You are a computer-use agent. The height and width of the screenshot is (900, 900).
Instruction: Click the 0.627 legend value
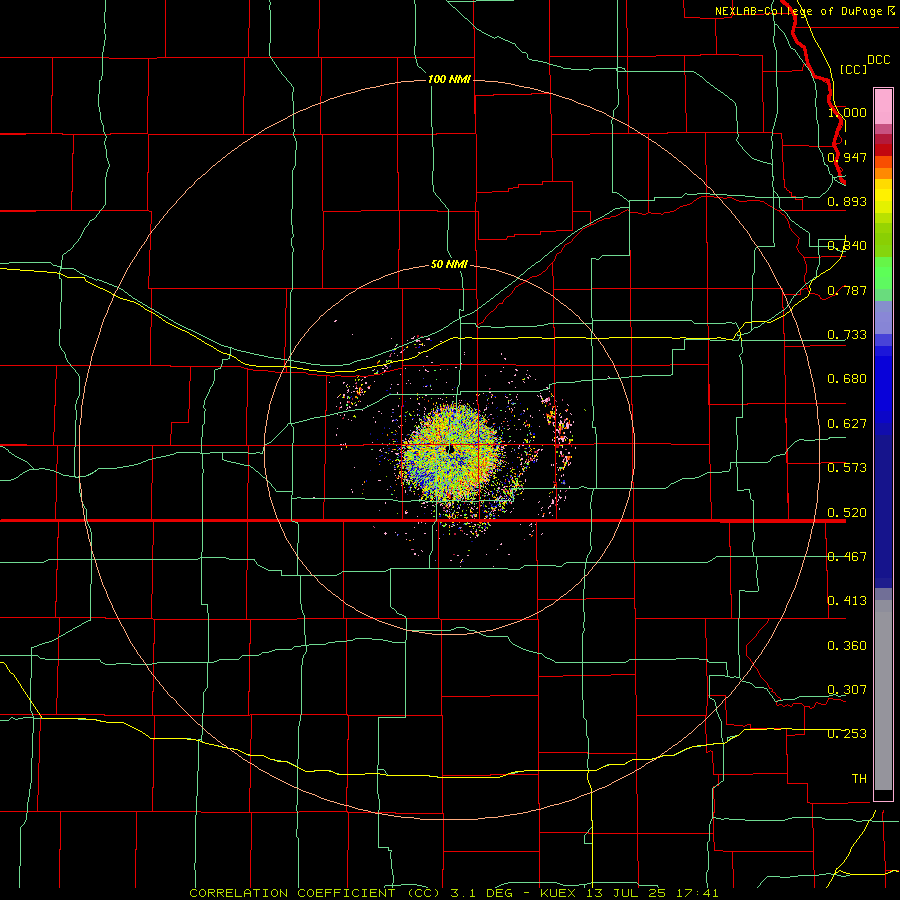[x=847, y=424]
